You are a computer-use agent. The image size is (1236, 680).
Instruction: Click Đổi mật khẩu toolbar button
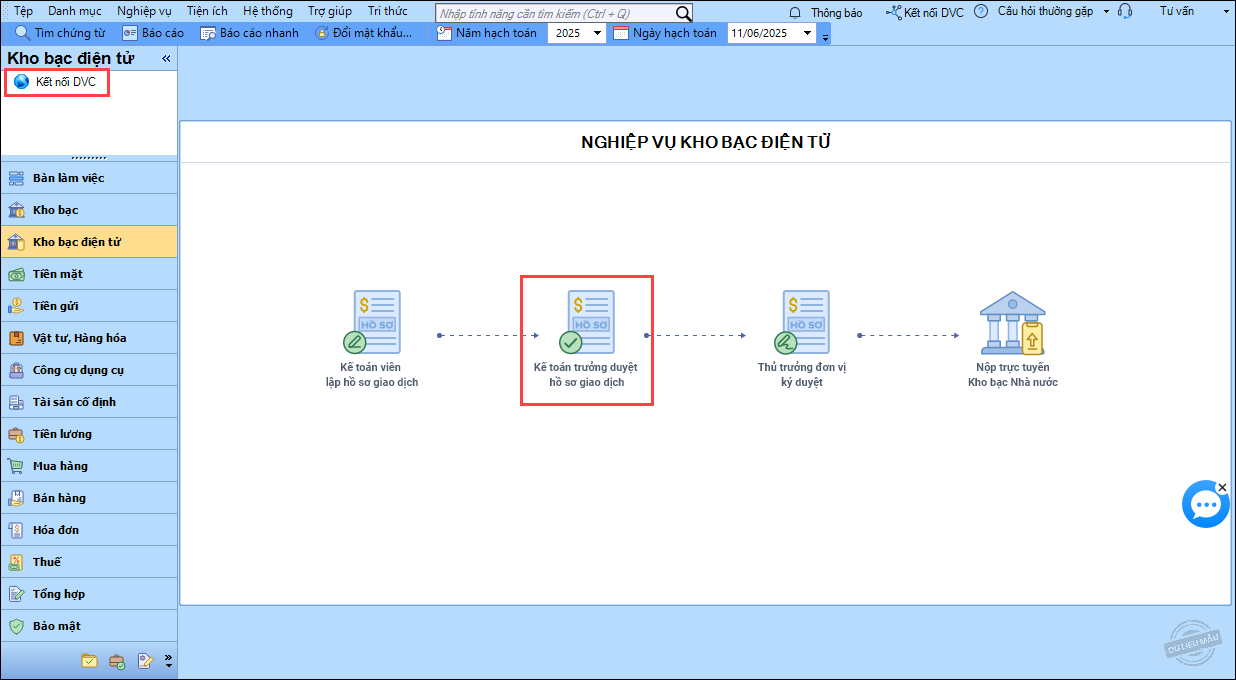(x=363, y=33)
